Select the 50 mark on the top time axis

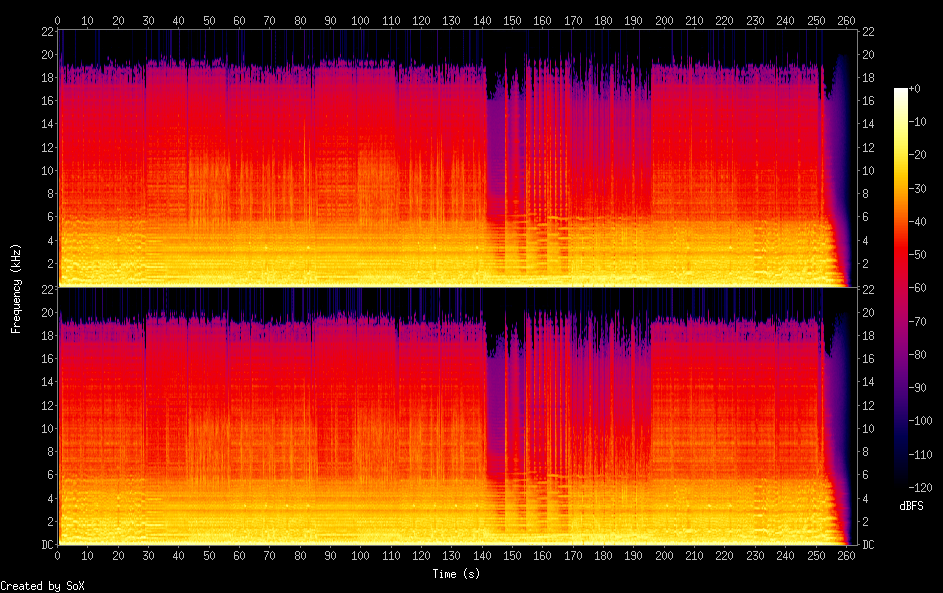[209, 20]
